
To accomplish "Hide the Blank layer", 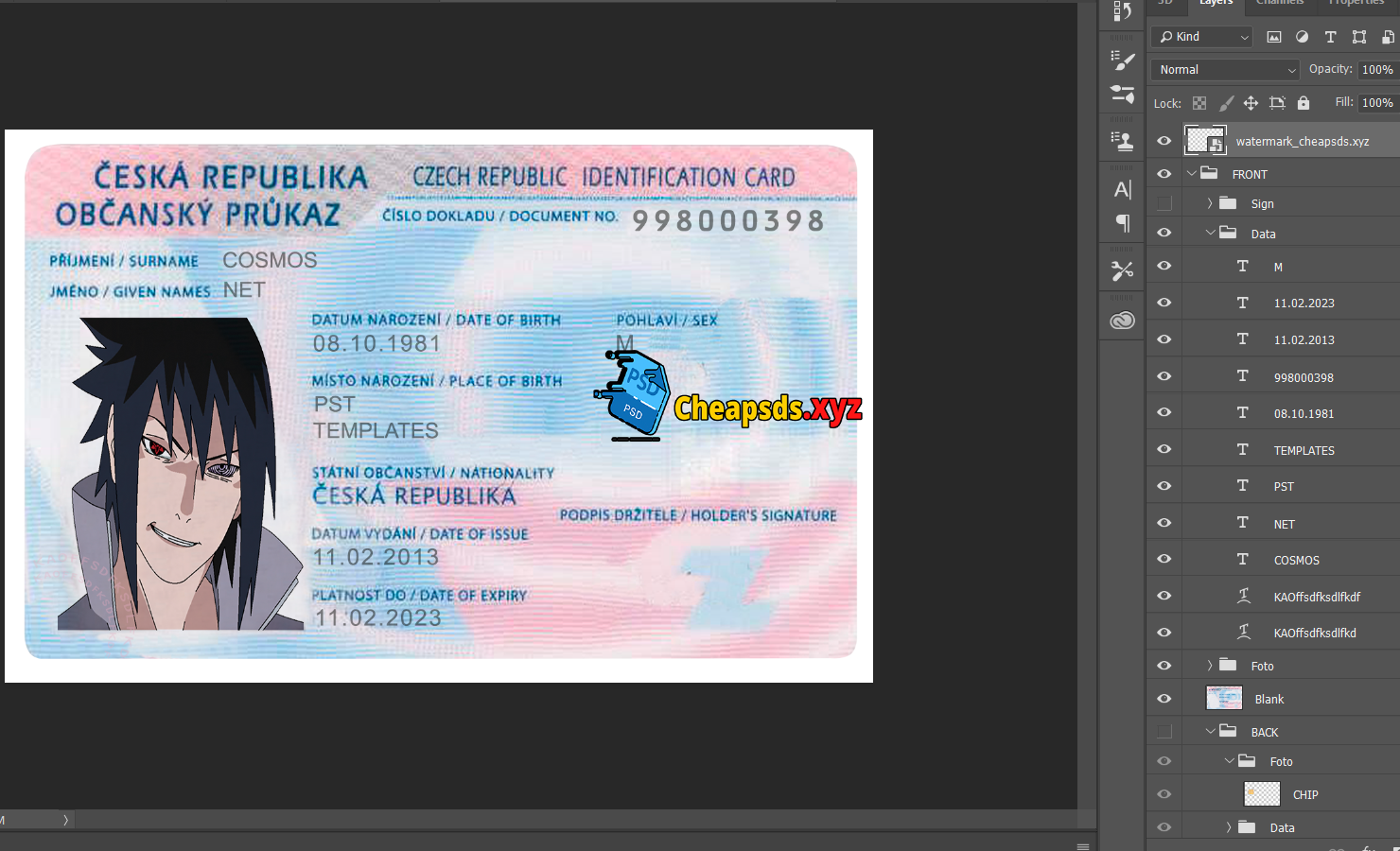I will [1164, 699].
